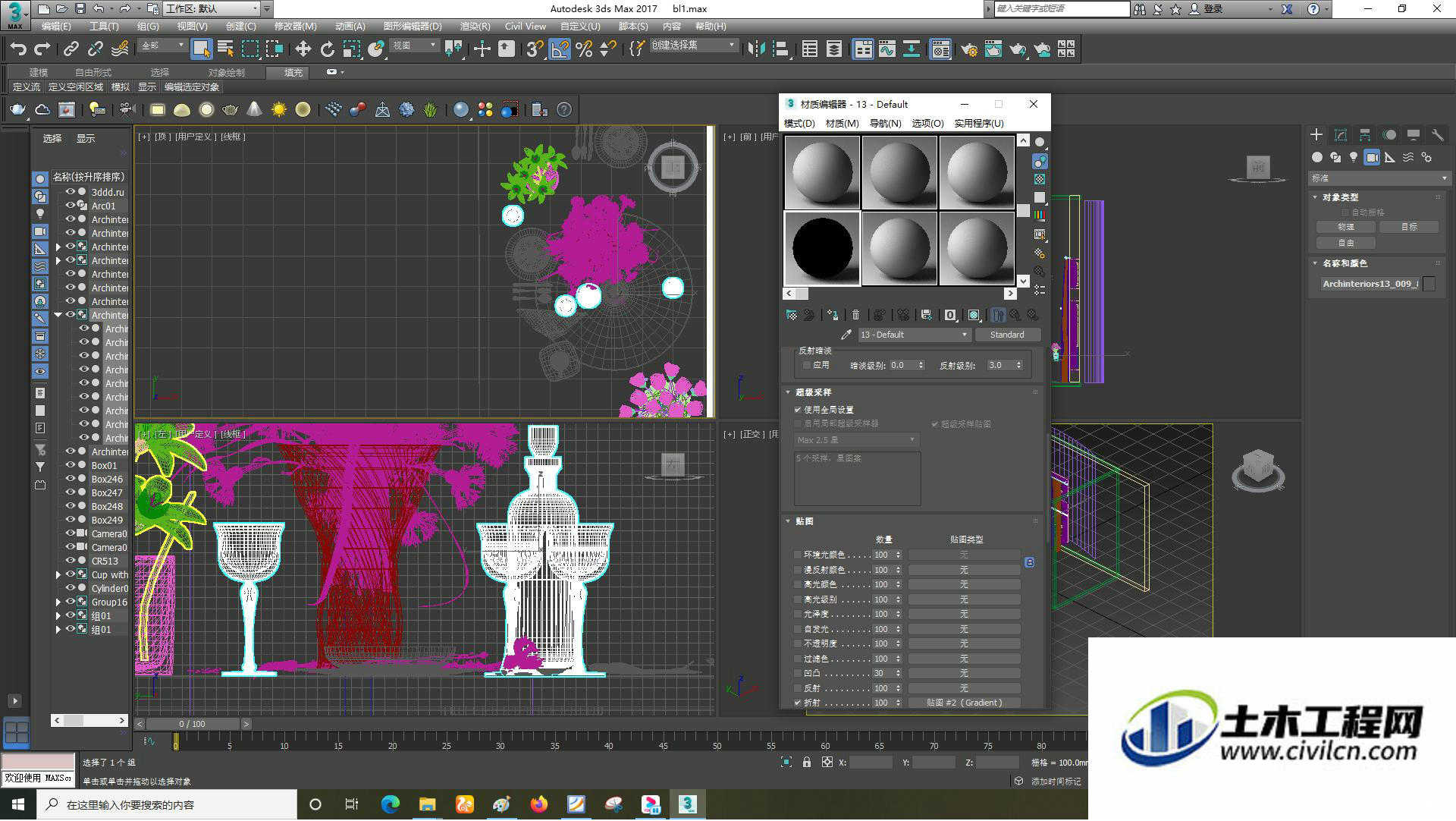Click the time slider 0 / 100
This screenshot has height=821, width=1456.
[x=192, y=725]
